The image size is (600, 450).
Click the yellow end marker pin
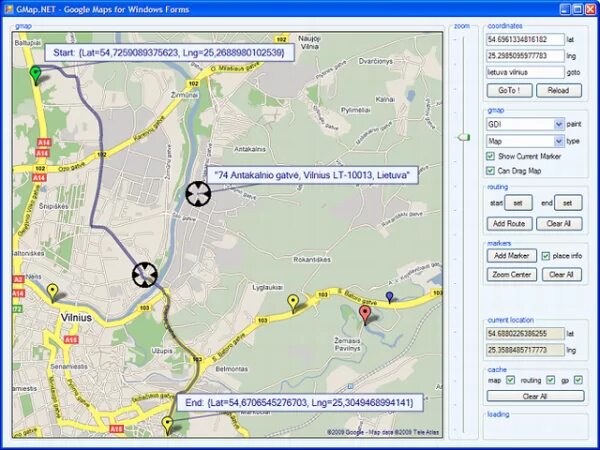pos(167,426)
